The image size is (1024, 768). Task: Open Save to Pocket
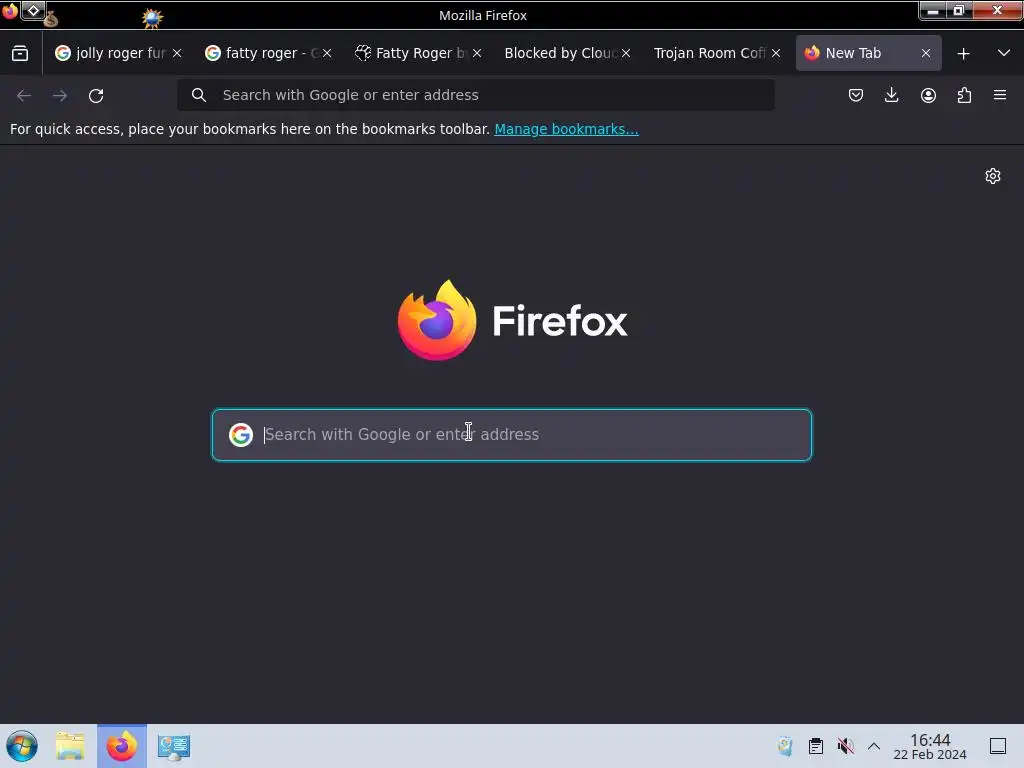coord(856,95)
